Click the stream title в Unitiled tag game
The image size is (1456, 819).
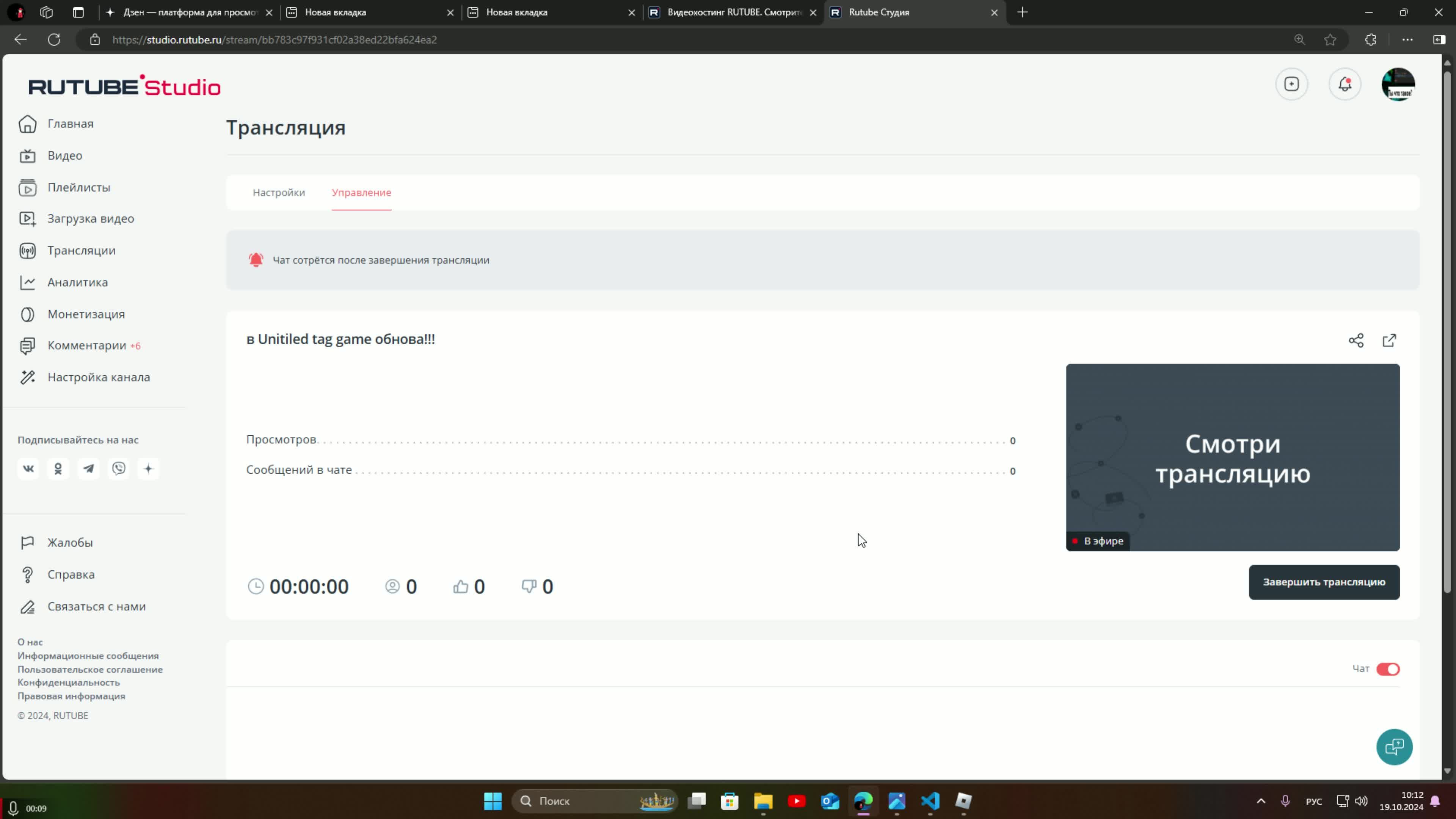click(341, 339)
